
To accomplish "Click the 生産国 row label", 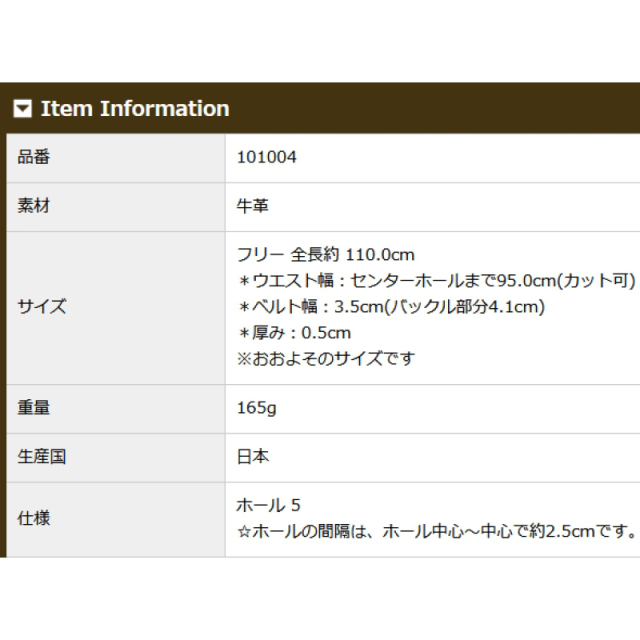I will tap(42, 456).
